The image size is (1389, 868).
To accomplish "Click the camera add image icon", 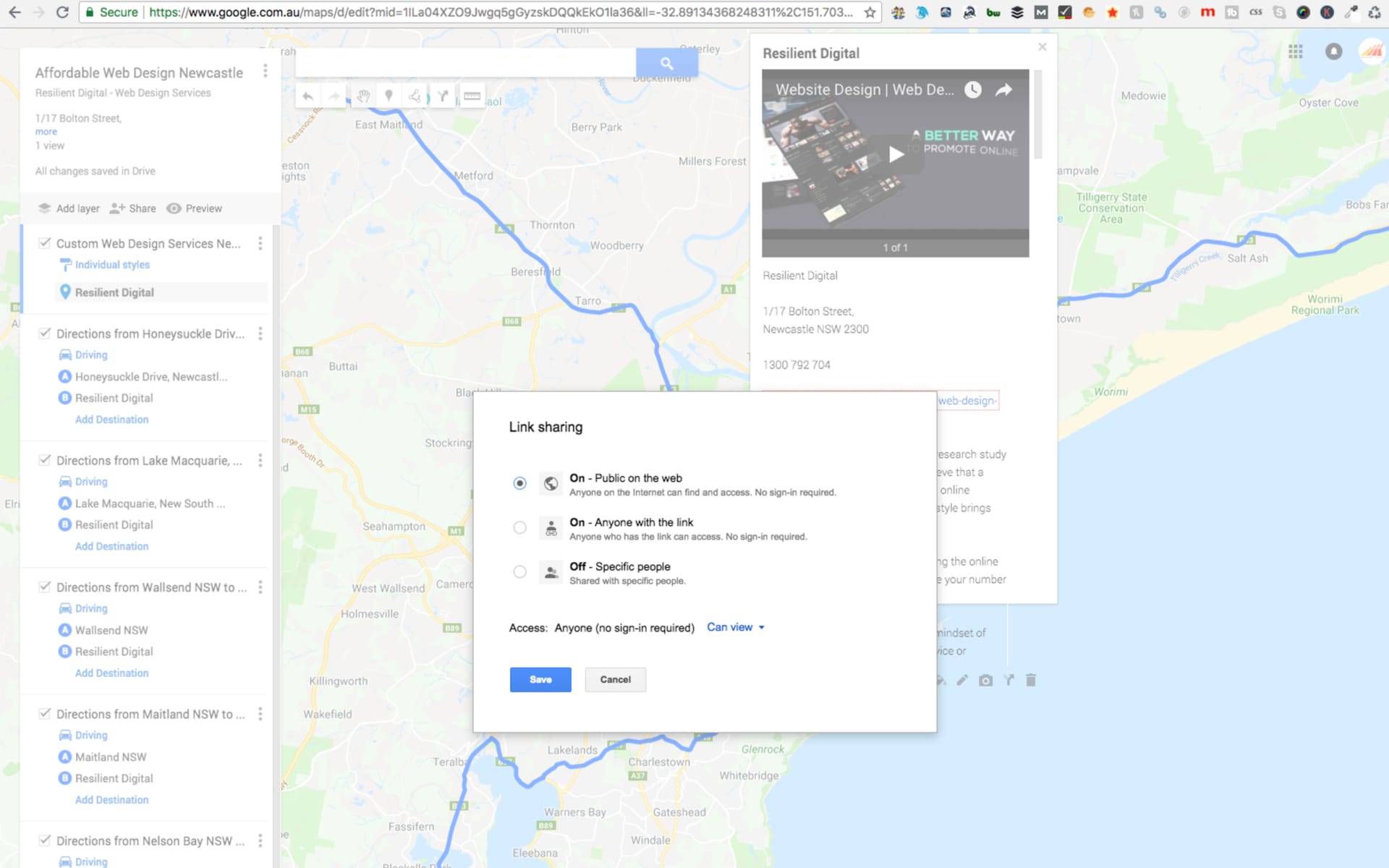I will click(985, 680).
